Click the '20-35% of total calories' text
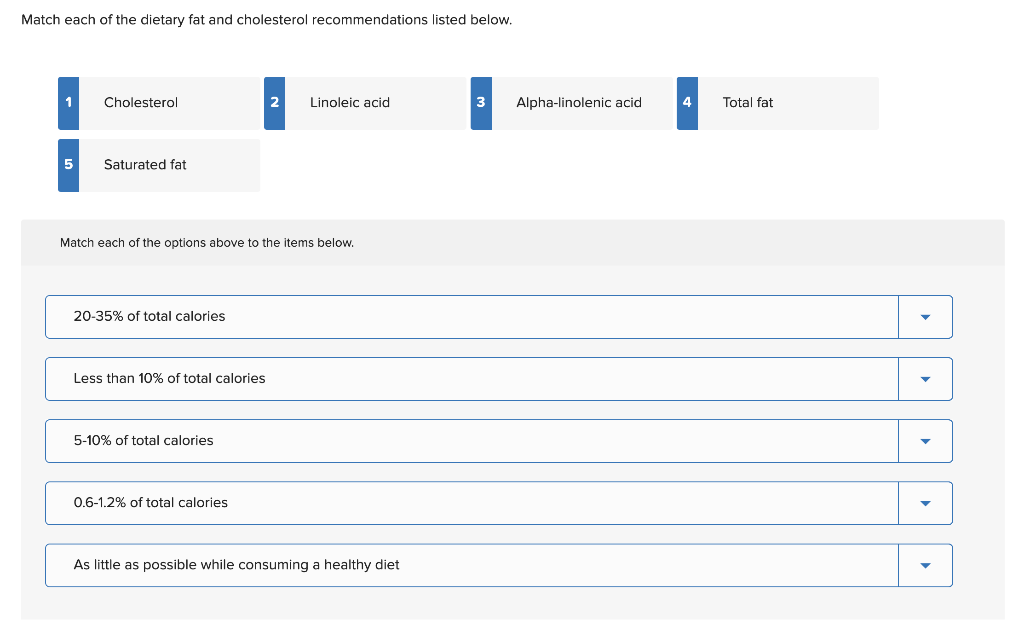Screen dimensions: 1024x637 click(x=150, y=316)
